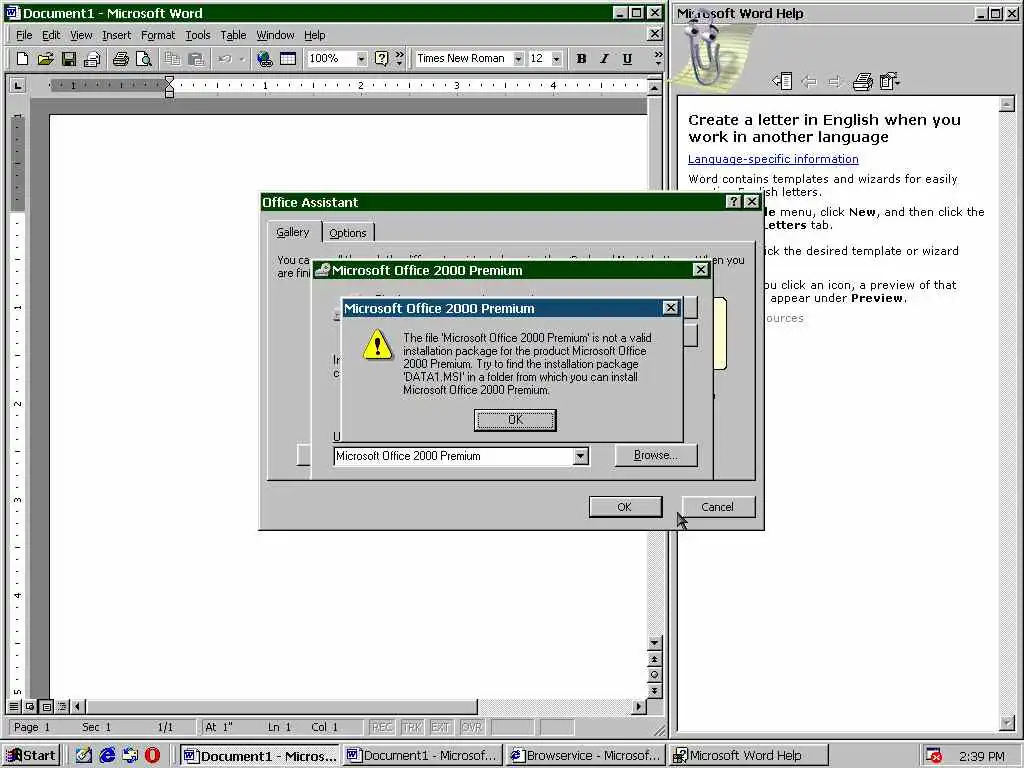Click the Back arrow in Word Help toolbar
The image size is (1024, 768).
(x=809, y=81)
